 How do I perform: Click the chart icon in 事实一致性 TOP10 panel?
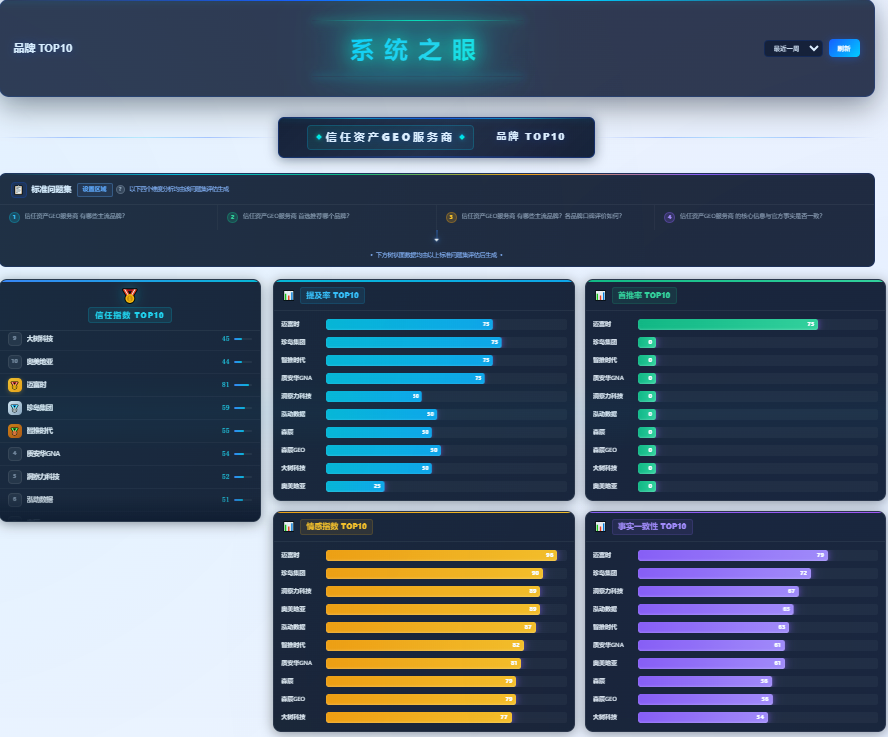600,526
